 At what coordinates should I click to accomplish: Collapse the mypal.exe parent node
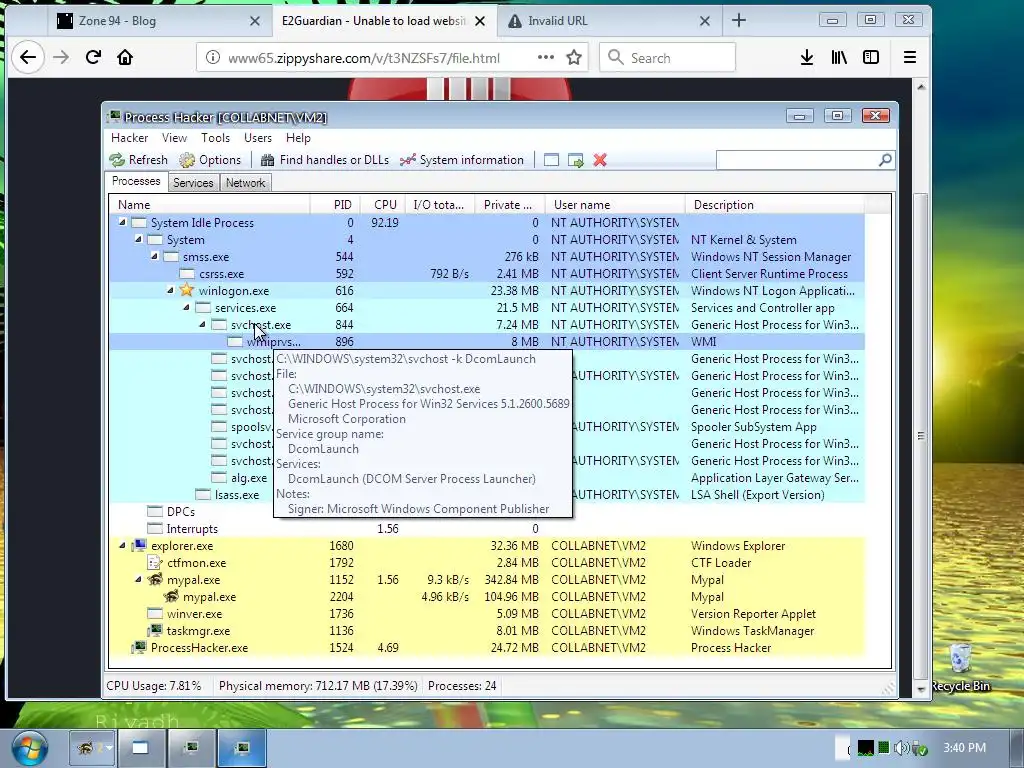138,579
